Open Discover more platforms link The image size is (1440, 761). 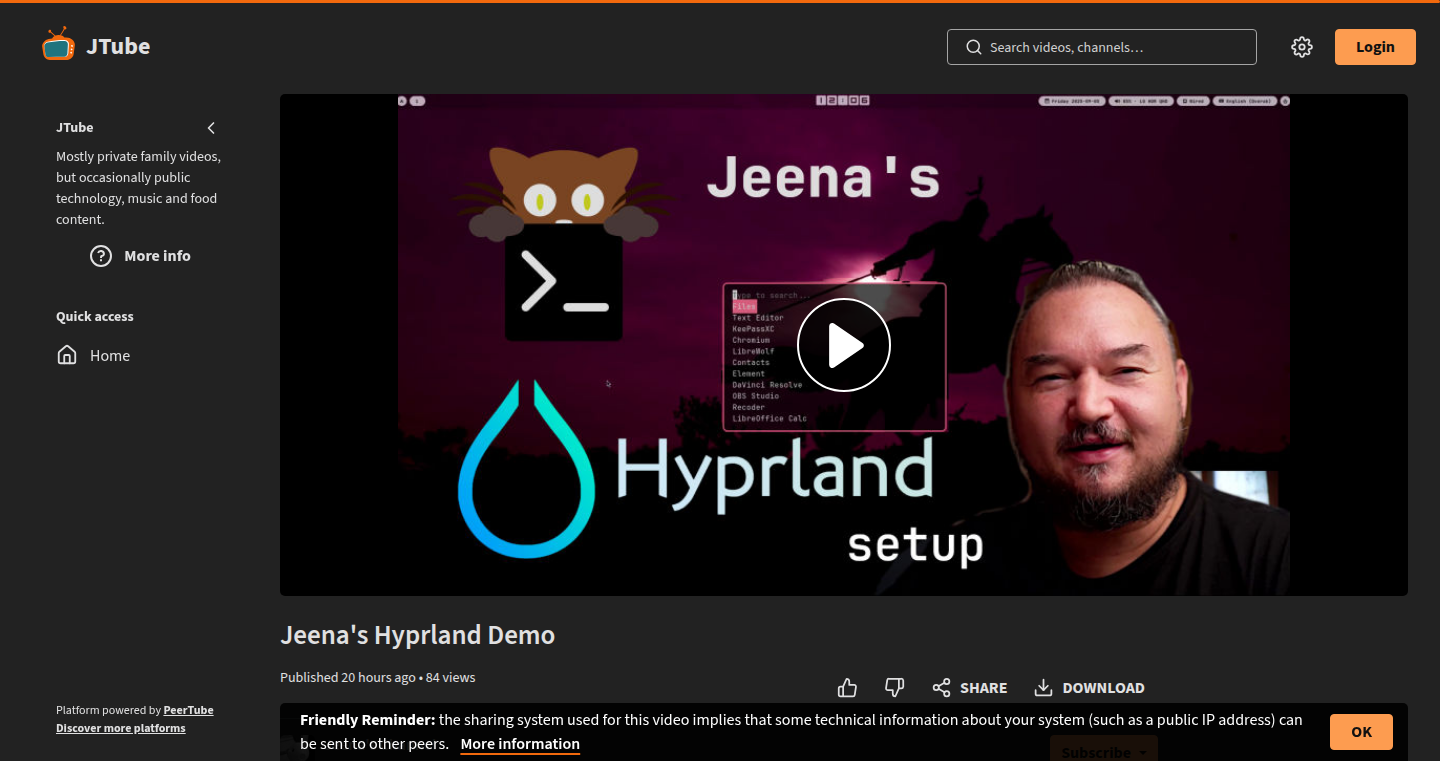coord(121,728)
